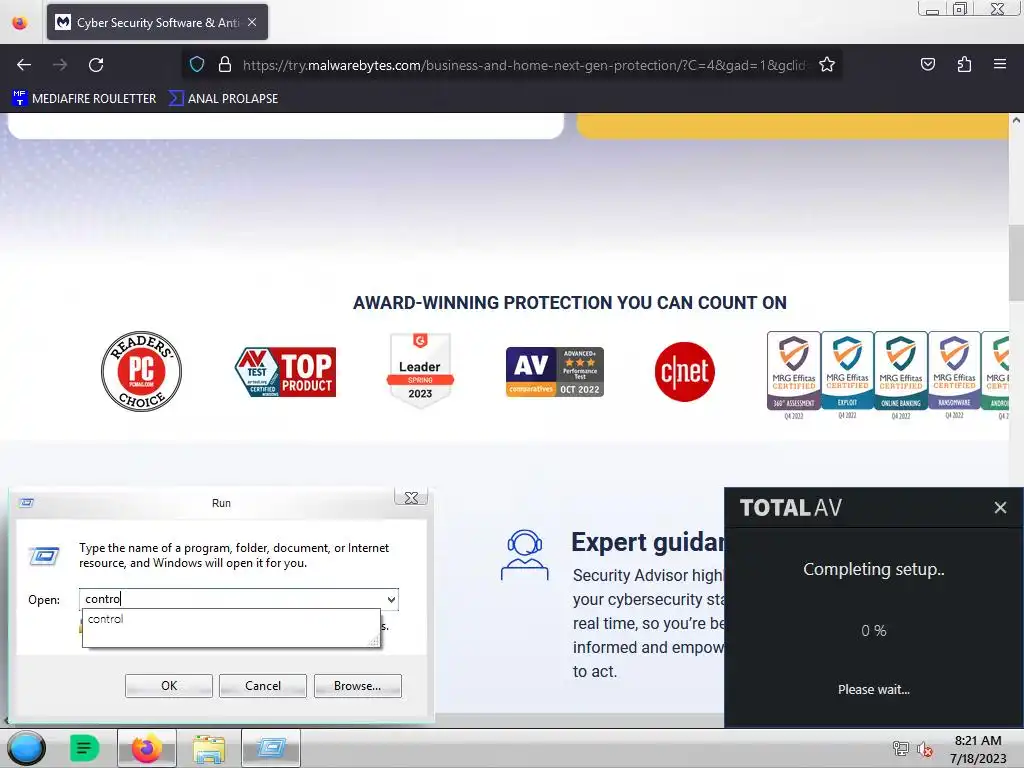The image size is (1024, 768).
Task: Open Firefox from the taskbar
Action: click(x=147, y=748)
